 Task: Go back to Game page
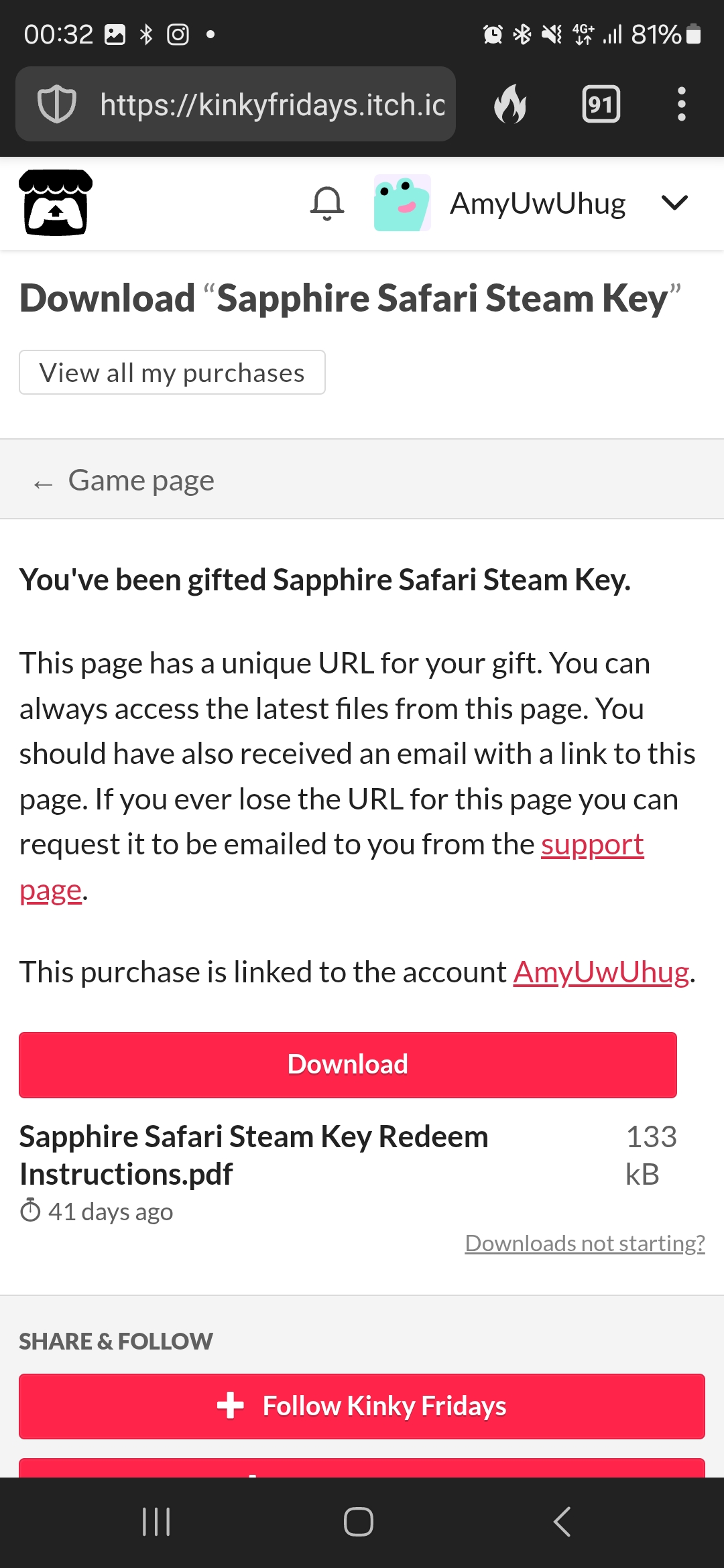click(124, 480)
